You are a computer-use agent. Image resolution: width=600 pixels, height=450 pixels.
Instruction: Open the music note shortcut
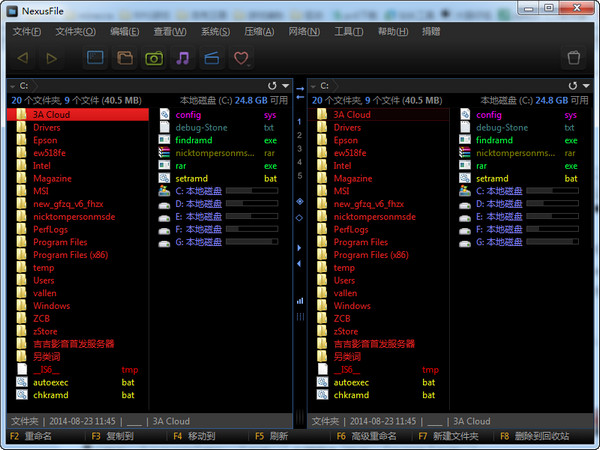(182, 59)
